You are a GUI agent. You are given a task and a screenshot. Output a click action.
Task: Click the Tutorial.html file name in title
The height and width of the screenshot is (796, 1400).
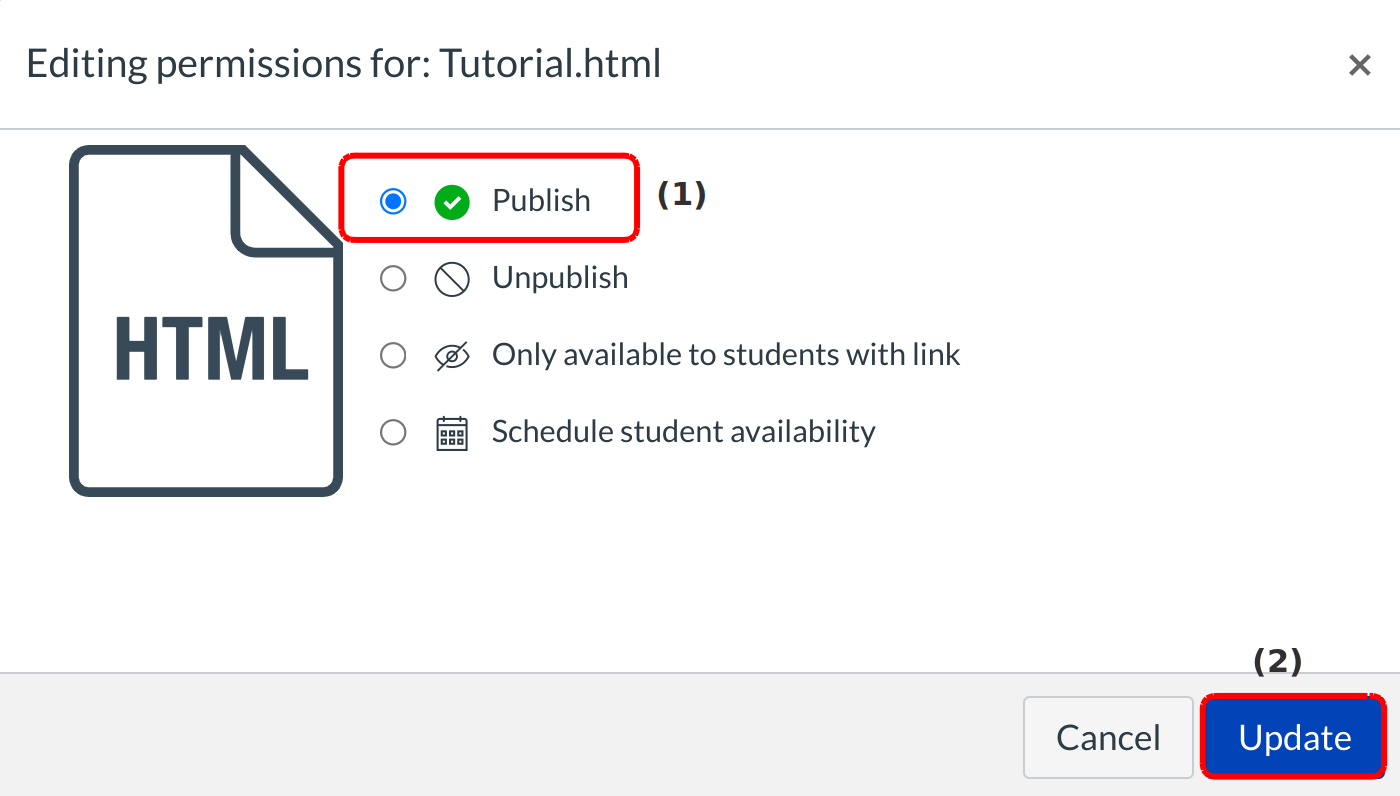point(551,65)
